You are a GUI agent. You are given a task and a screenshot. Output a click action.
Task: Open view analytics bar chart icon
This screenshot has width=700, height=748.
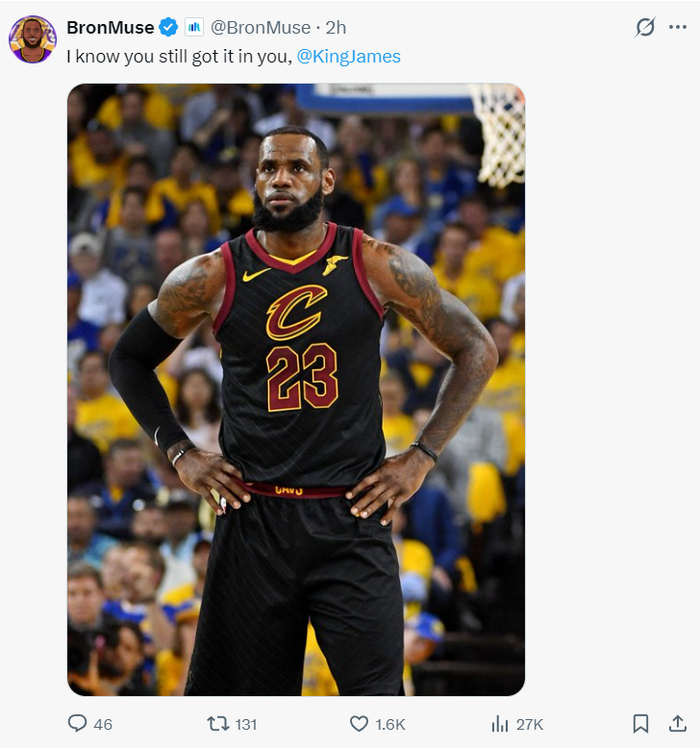coord(499,723)
